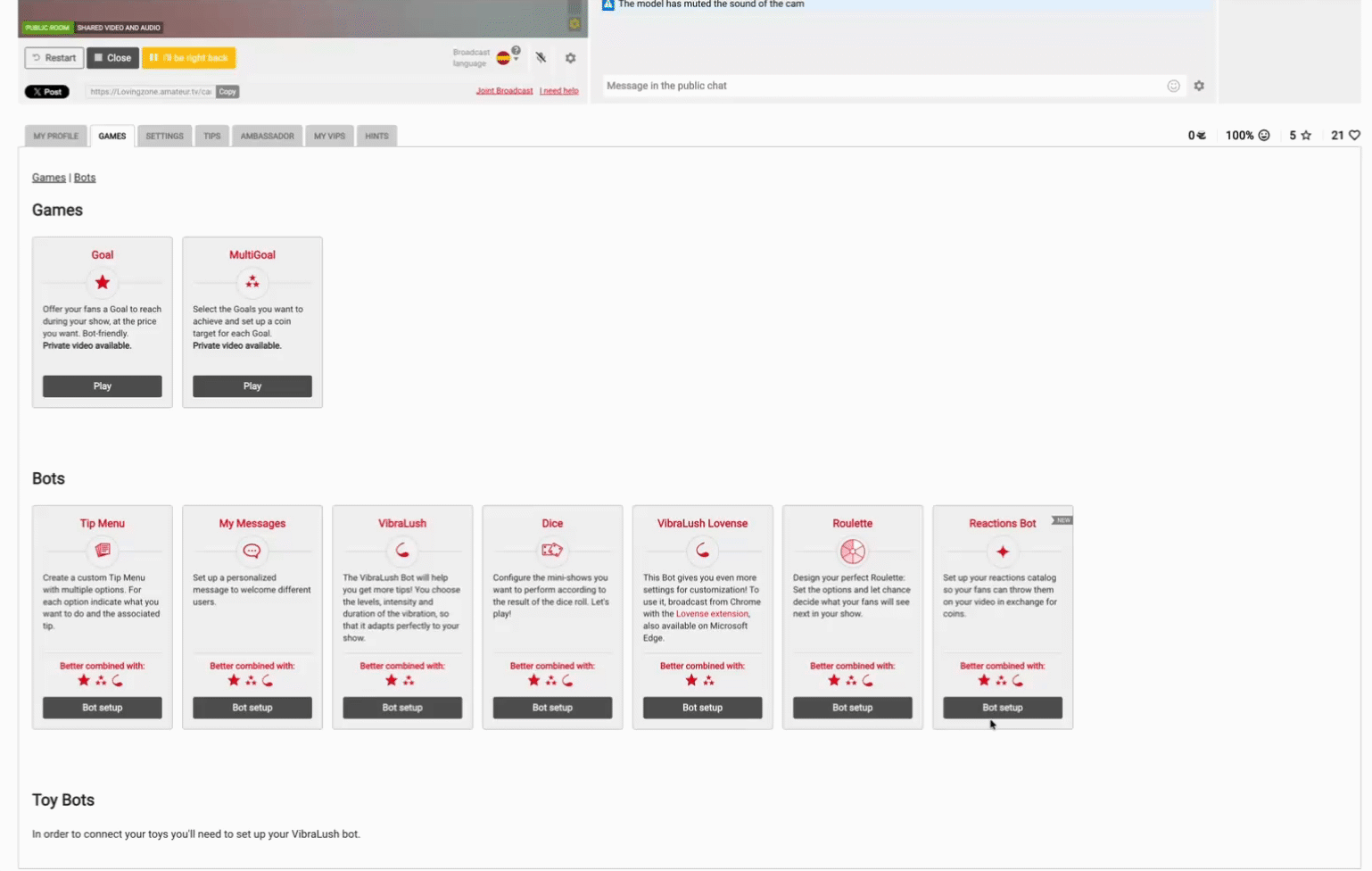Click the Goal star icon
Image resolution: width=1372 pixels, height=871 pixels.
103,283
